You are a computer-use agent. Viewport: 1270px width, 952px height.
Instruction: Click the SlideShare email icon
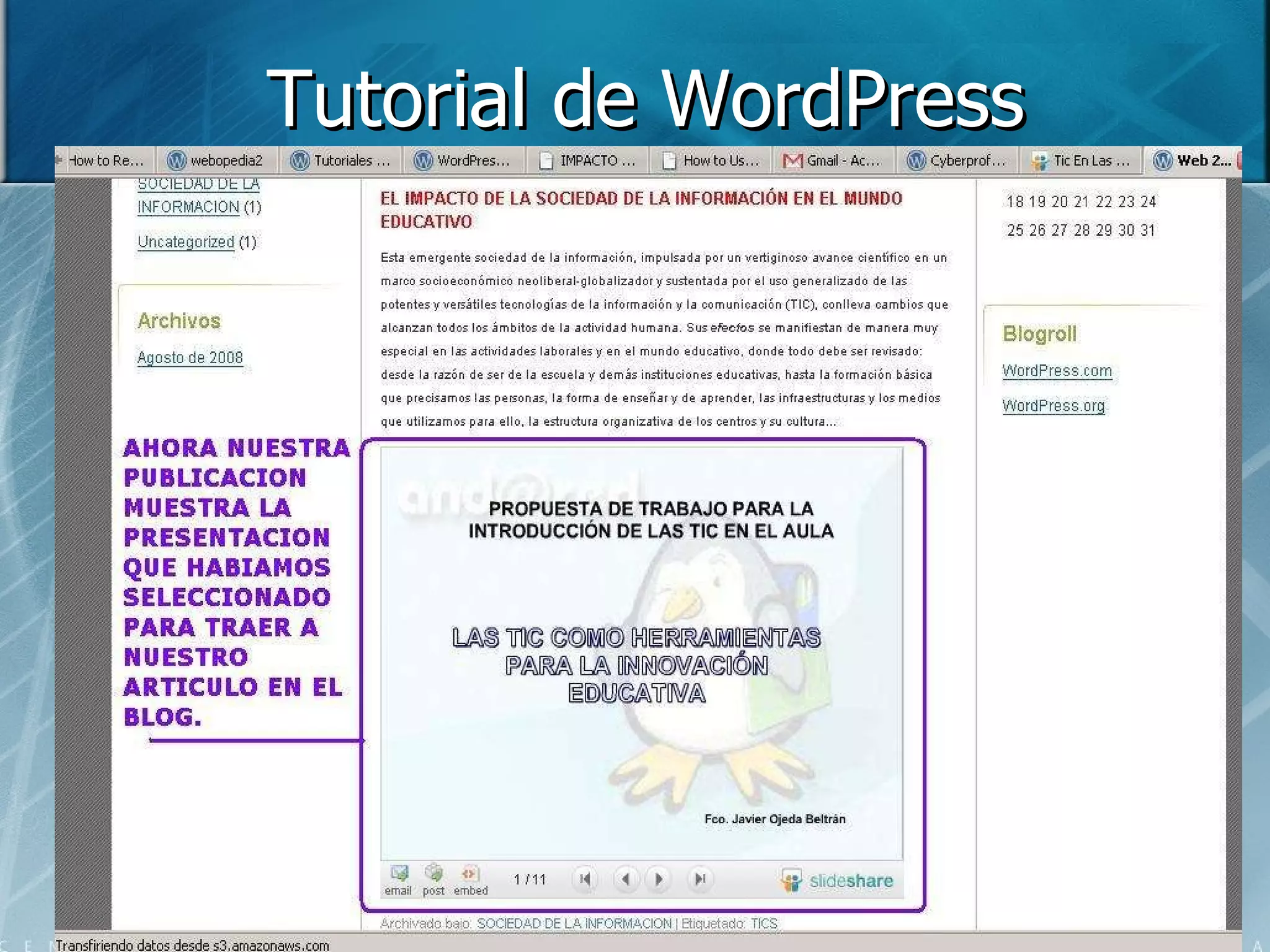pyautogui.click(x=399, y=880)
